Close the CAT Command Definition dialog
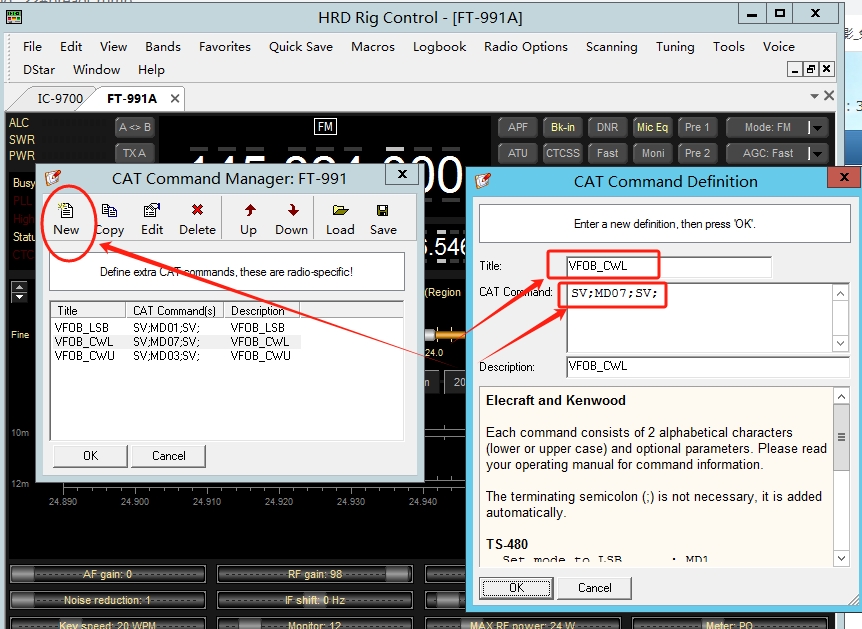The height and width of the screenshot is (629, 862). coord(844,177)
